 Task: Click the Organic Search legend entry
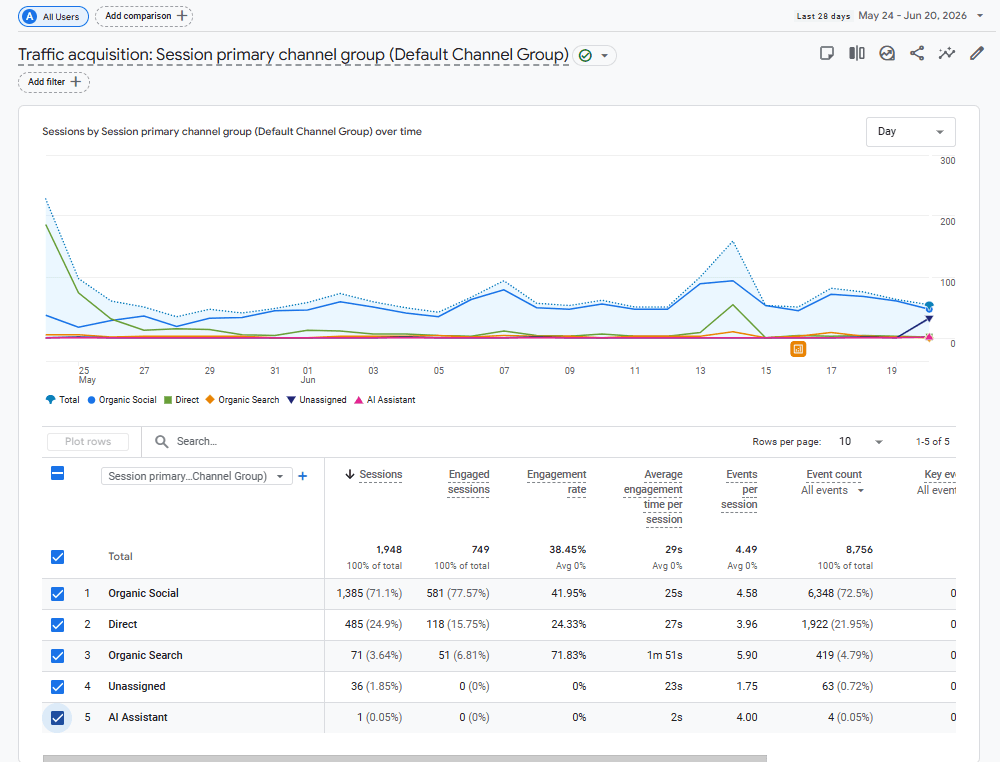242,400
